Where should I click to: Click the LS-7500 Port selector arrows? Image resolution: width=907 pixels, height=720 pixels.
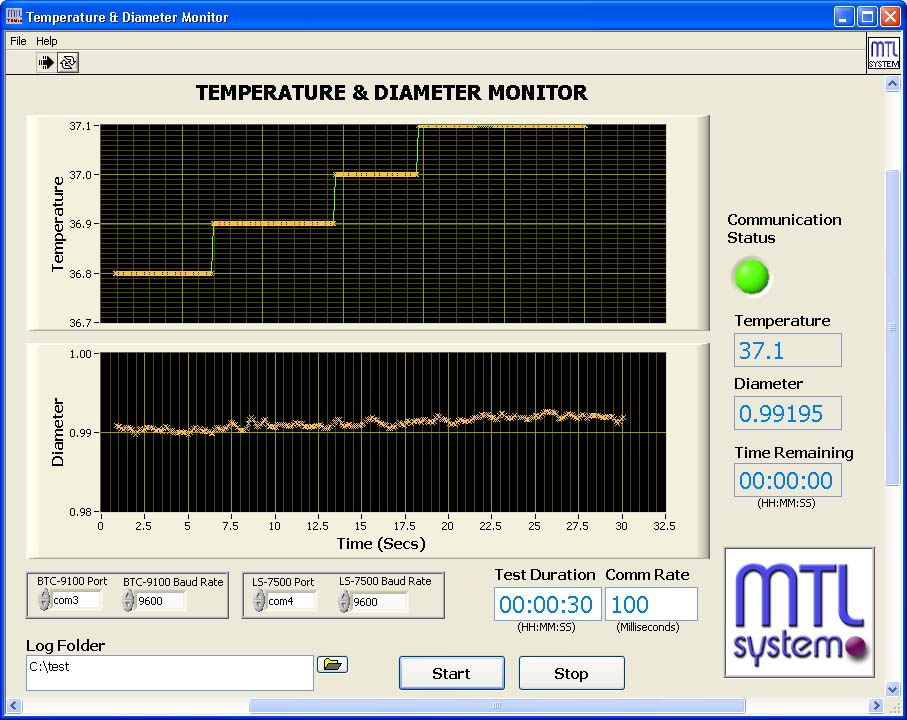(x=259, y=601)
